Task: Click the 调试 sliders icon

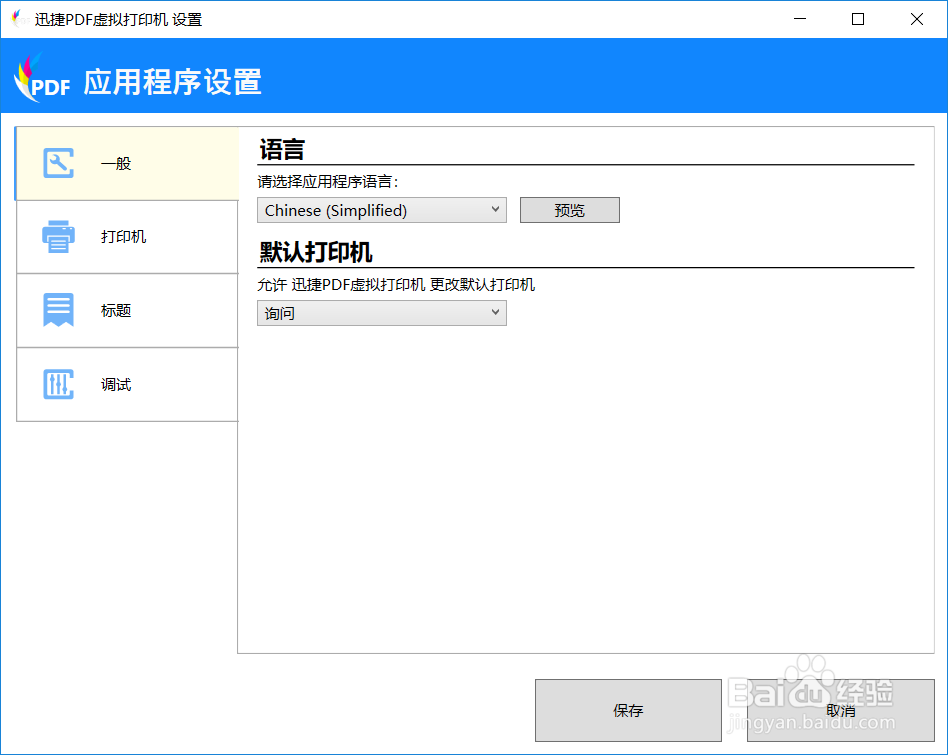Action: 59,384
